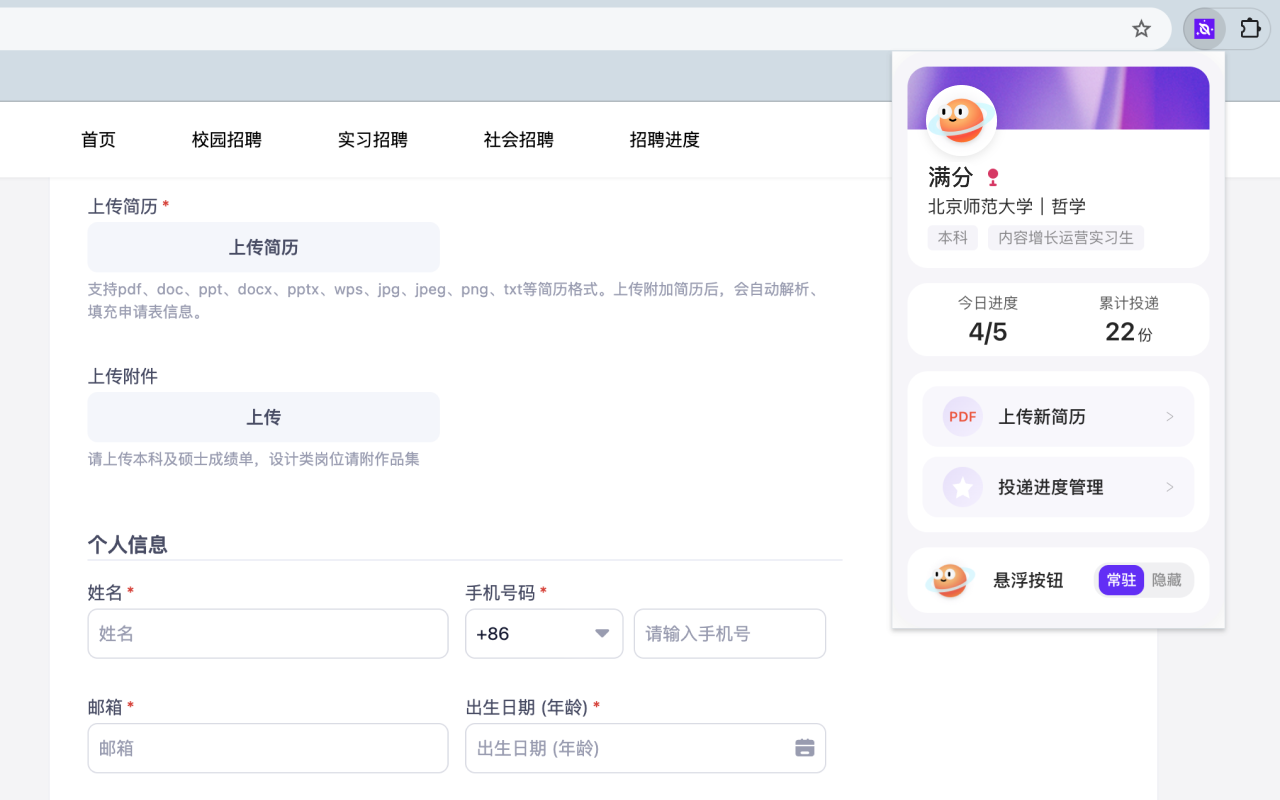Screen dimensions: 1280x800
Task: Click the PDF icon beside 上传新简历
Action: (x=961, y=415)
